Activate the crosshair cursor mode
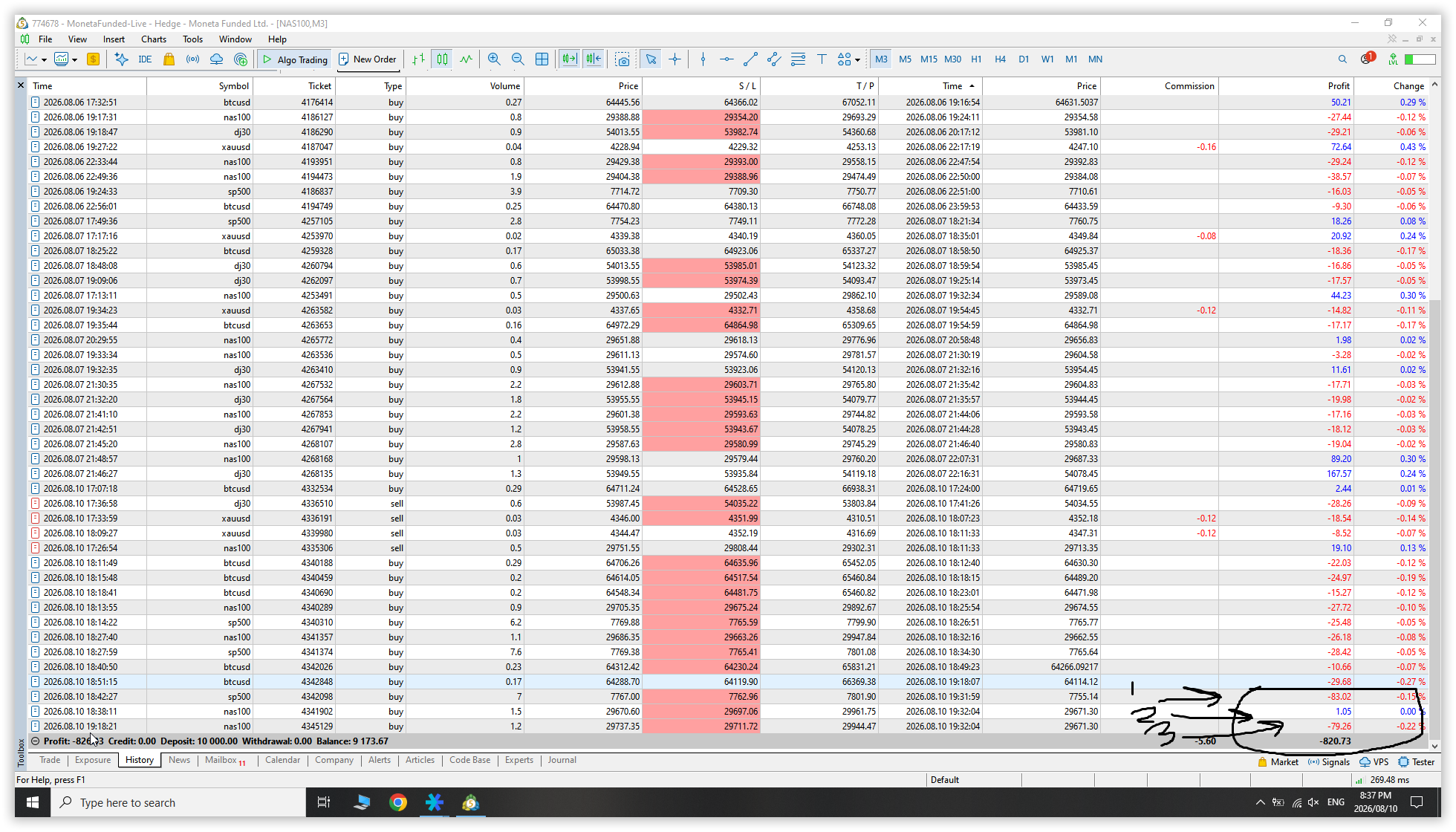The height and width of the screenshot is (832, 1456). pyautogui.click(x=675, y=59)
